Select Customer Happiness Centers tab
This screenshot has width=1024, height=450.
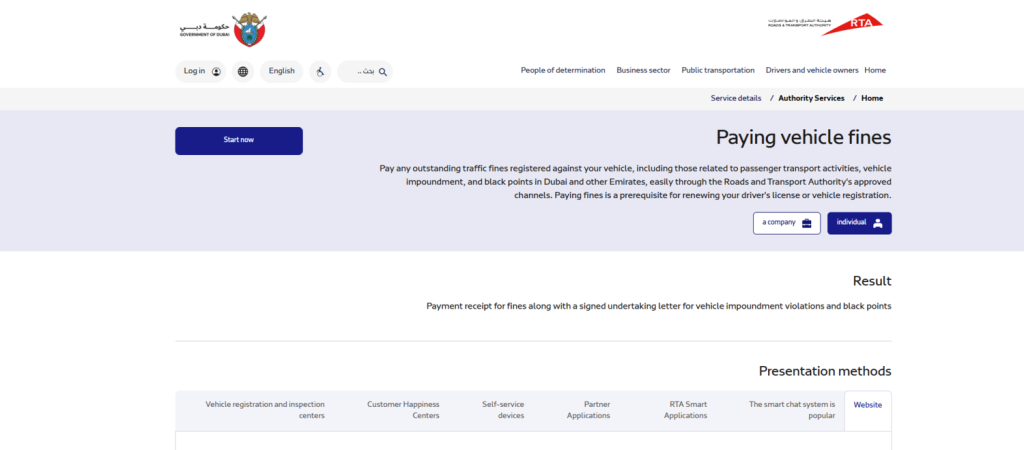click(403, 410)
